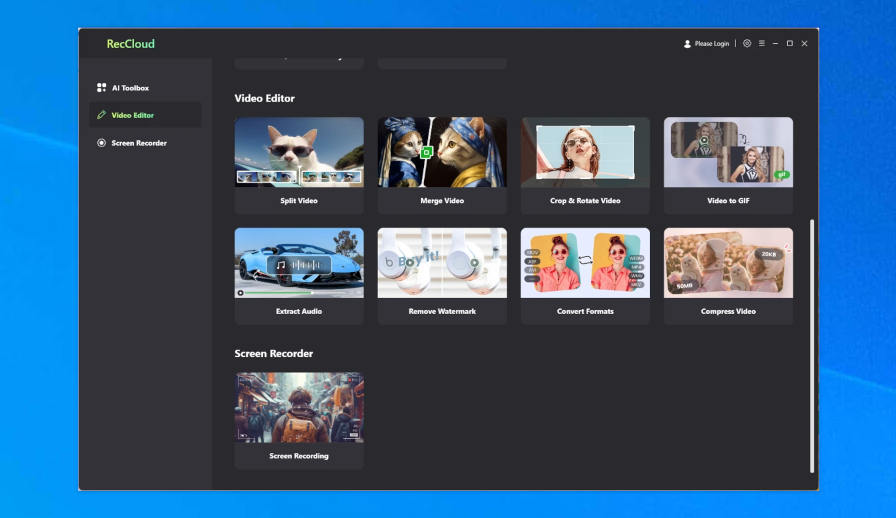Click the Video Editor pencil icon
This screenshot has height=518, width=896.
[x=101, y=115]
